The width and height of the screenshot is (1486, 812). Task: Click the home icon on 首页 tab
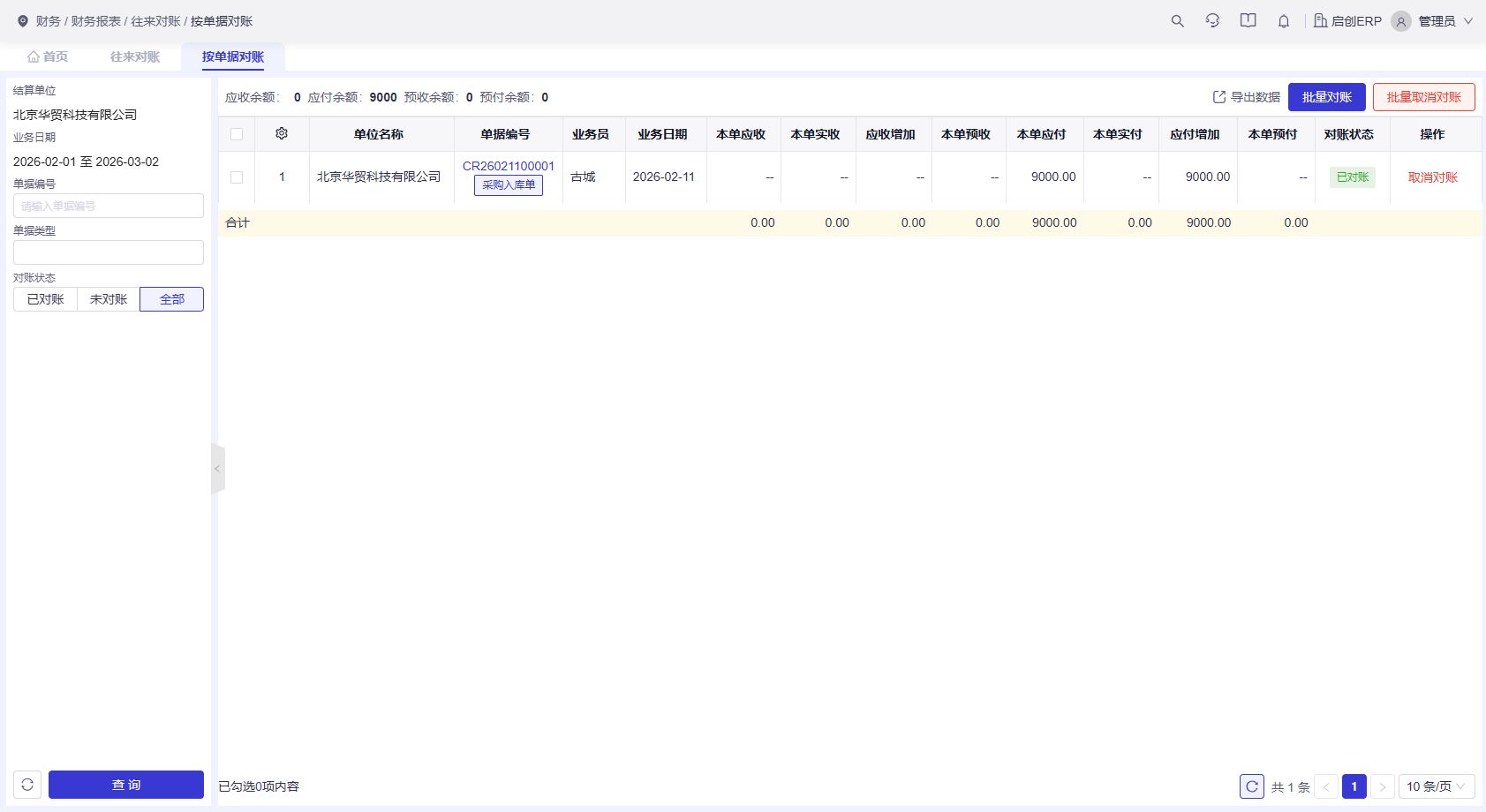click(34, 56)
